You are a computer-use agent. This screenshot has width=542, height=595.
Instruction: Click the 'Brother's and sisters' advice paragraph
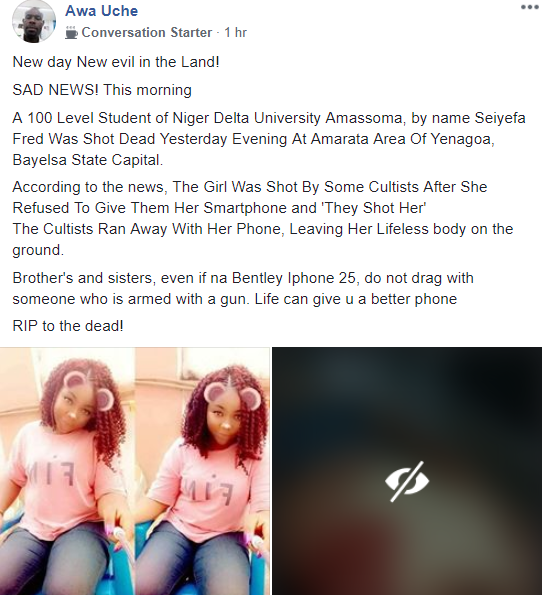pyautogui.click(x=243, y=288)
